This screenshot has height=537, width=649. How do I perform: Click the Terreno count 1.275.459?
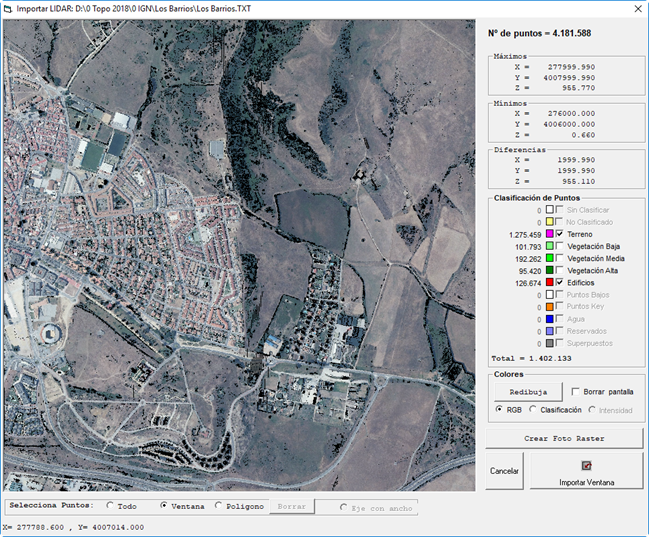coord(525,235)
